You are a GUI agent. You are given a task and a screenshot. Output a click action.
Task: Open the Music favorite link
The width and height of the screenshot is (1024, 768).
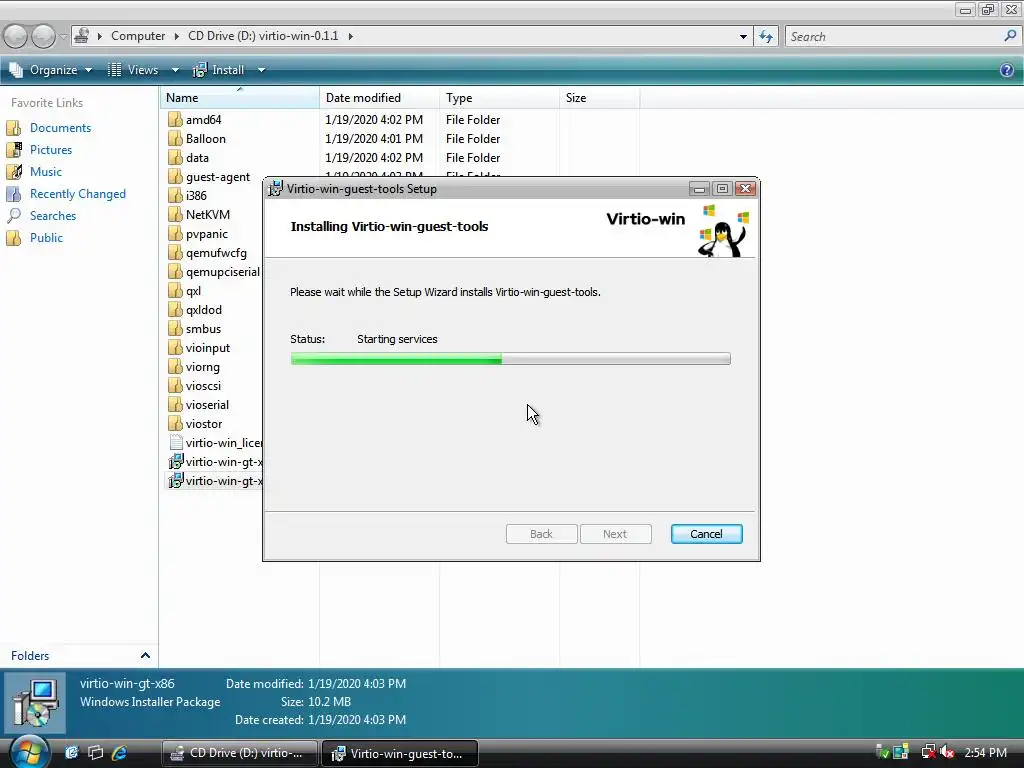[46, 172]
